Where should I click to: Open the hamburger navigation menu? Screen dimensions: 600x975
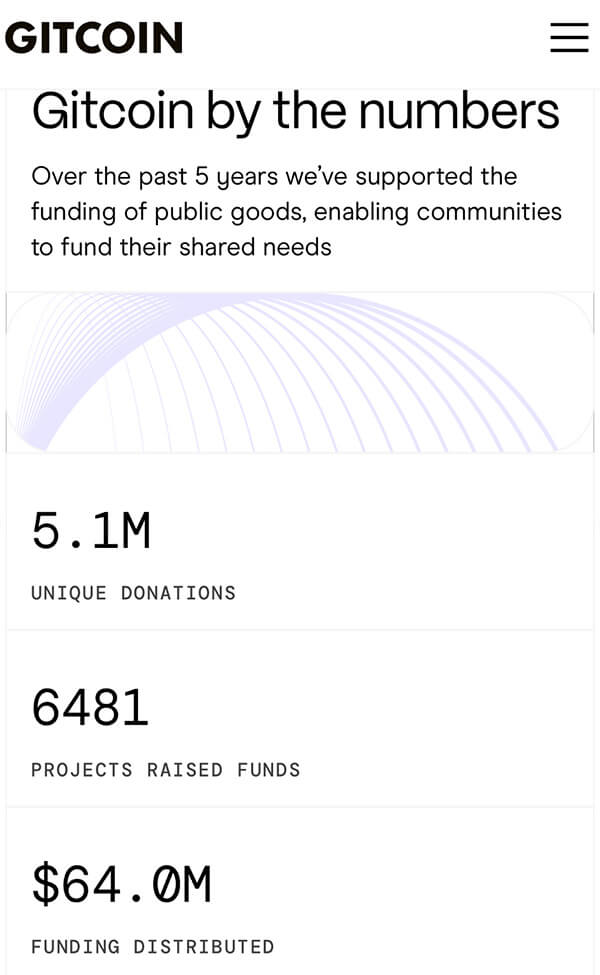(x=569, y=37)
